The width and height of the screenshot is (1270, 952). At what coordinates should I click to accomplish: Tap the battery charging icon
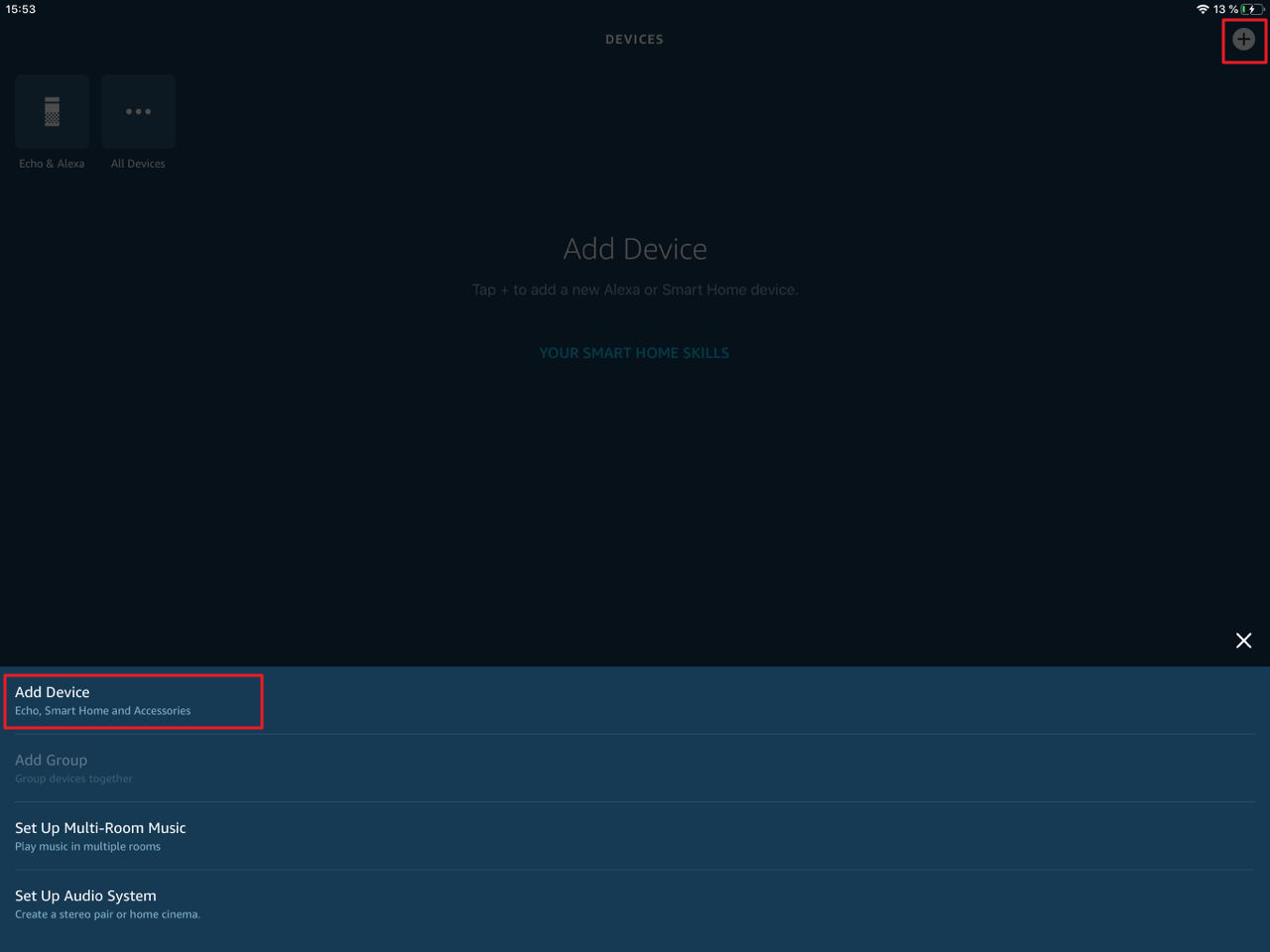coord(1251,9)
